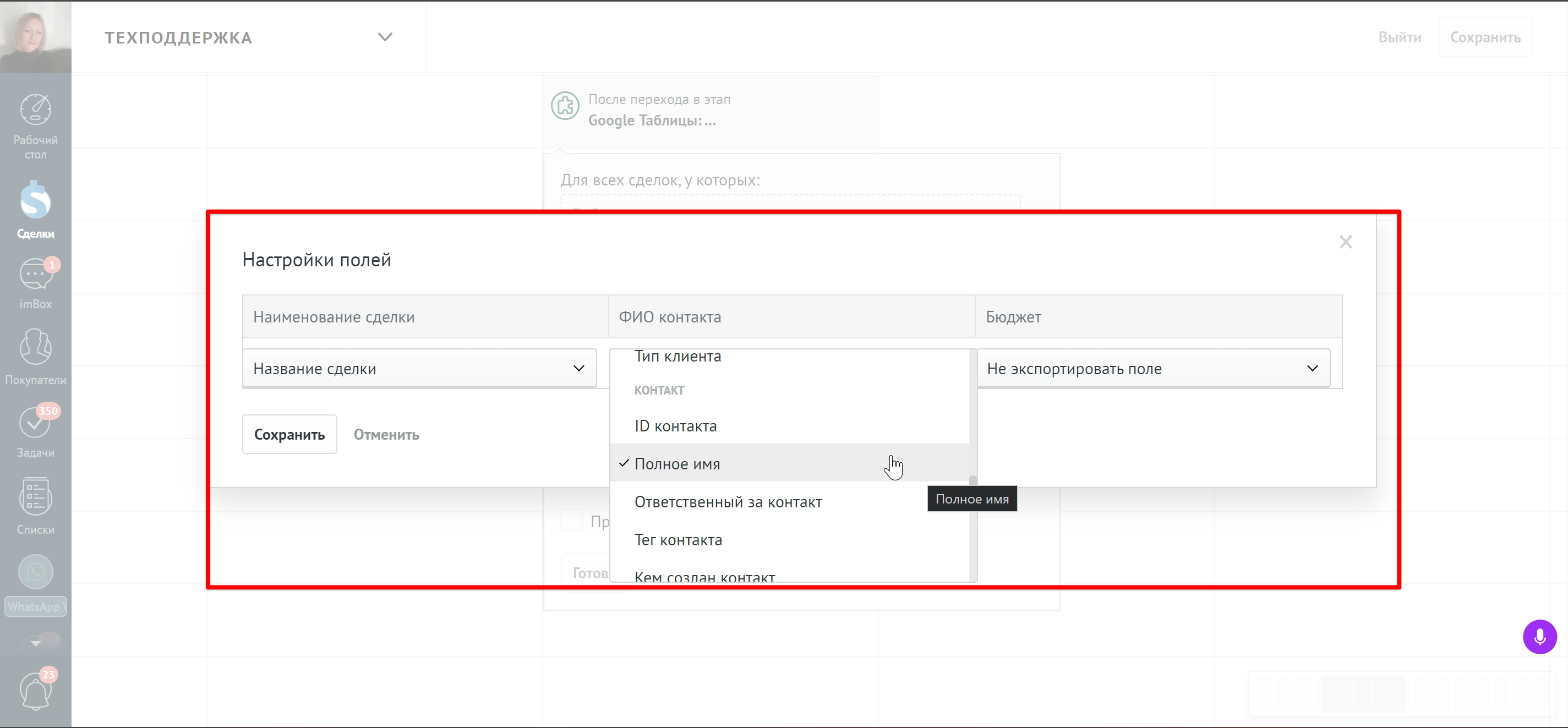This screenshot has width=1568, height=728.
Task: Select ID контакта option
Action: click(789, 425)
